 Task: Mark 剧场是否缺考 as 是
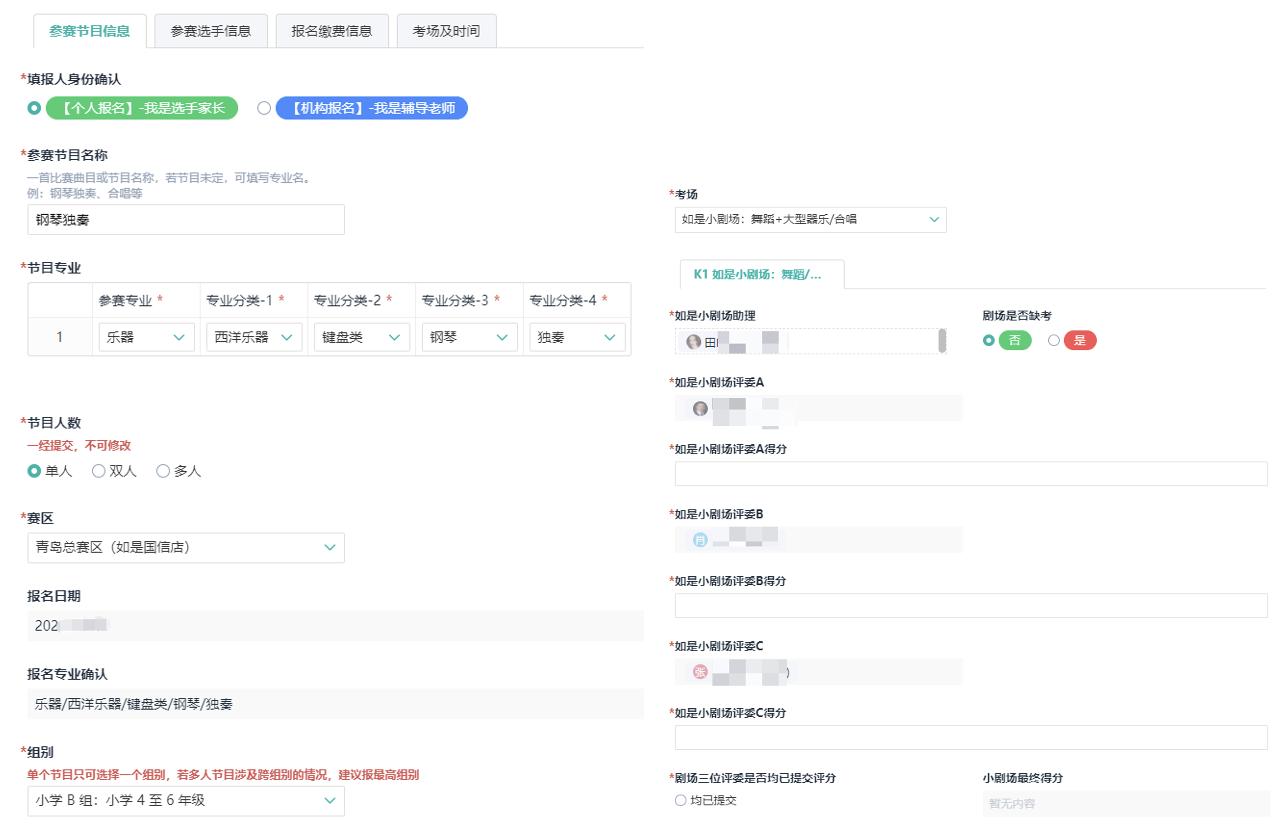pos(1054,341)
